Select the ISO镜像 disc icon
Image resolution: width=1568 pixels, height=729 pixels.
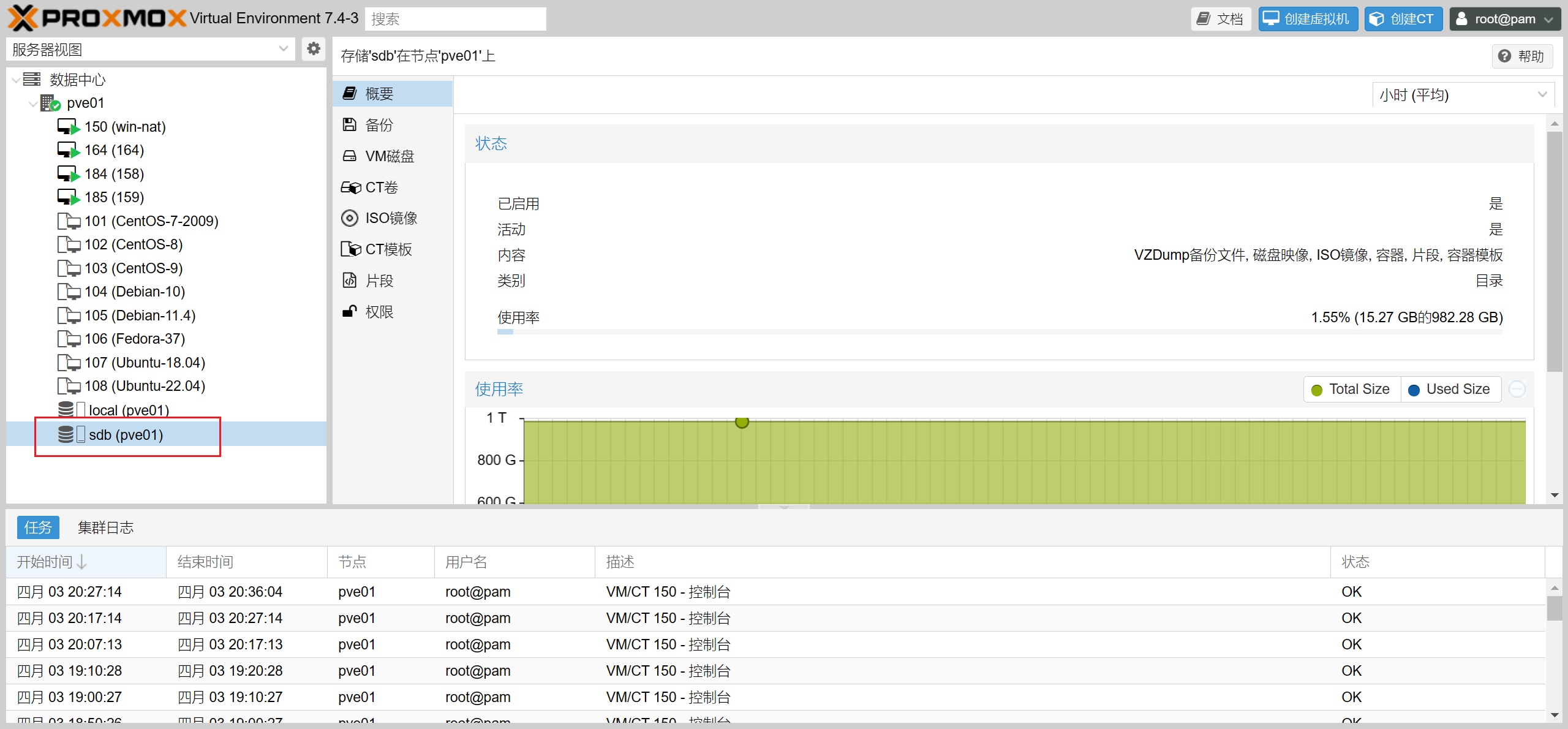click(x=349, y=218)
